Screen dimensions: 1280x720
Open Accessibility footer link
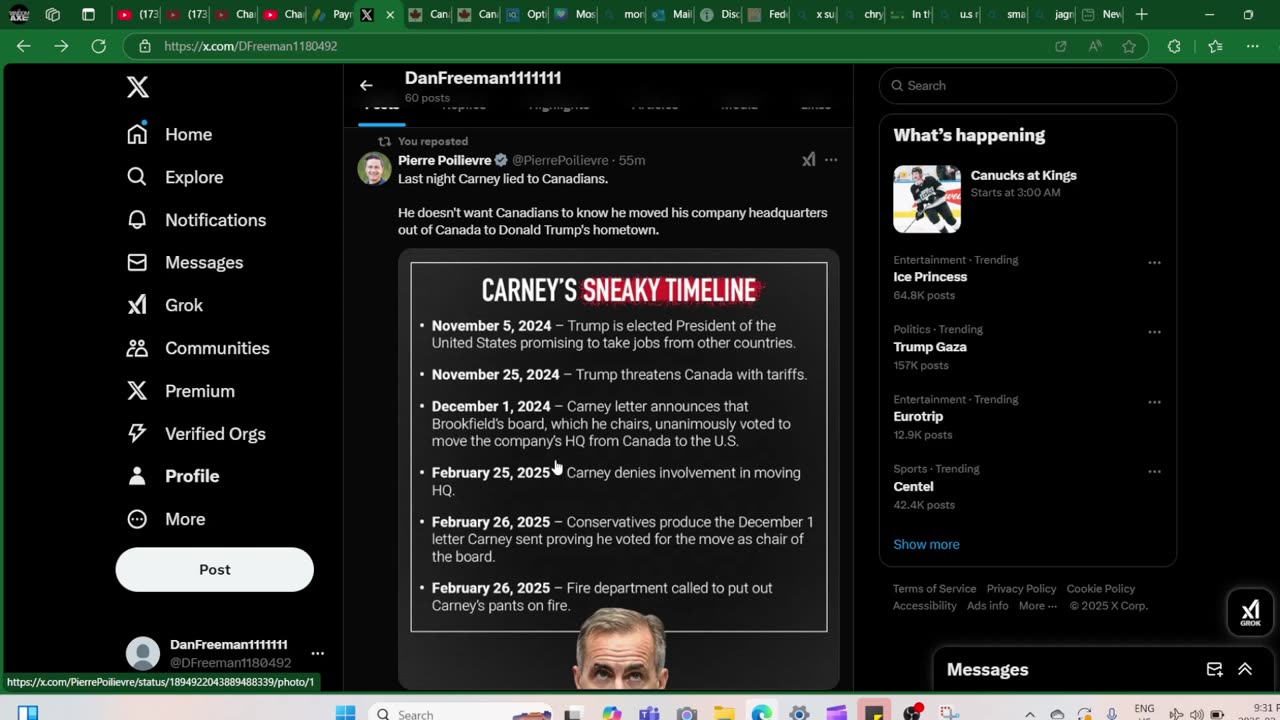pyautogui.click(x=925, y=606)
